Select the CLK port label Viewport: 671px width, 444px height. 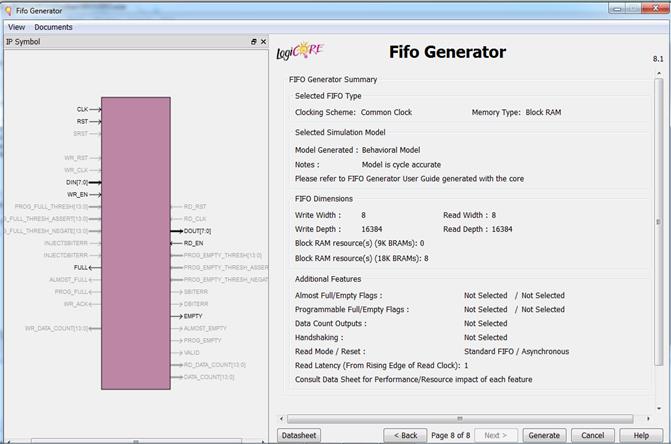pos(82,110)
